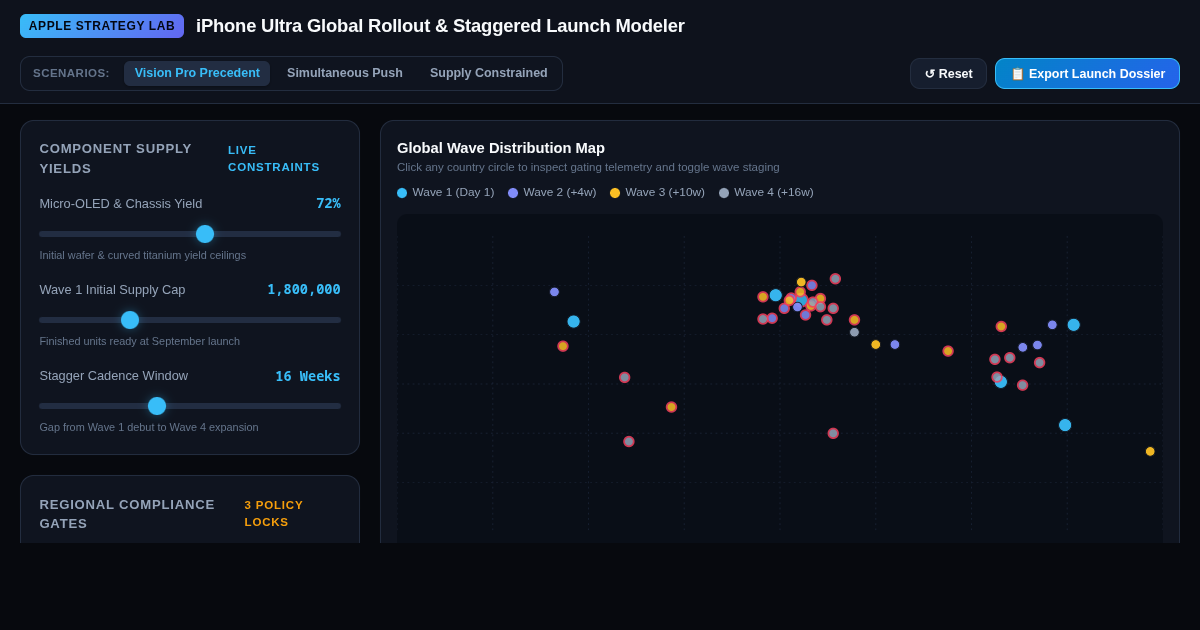Switch to the Vision Pro Precedent scenario
The width and height of the screenshot is (1200, 630).
click(x=197, y=73)
